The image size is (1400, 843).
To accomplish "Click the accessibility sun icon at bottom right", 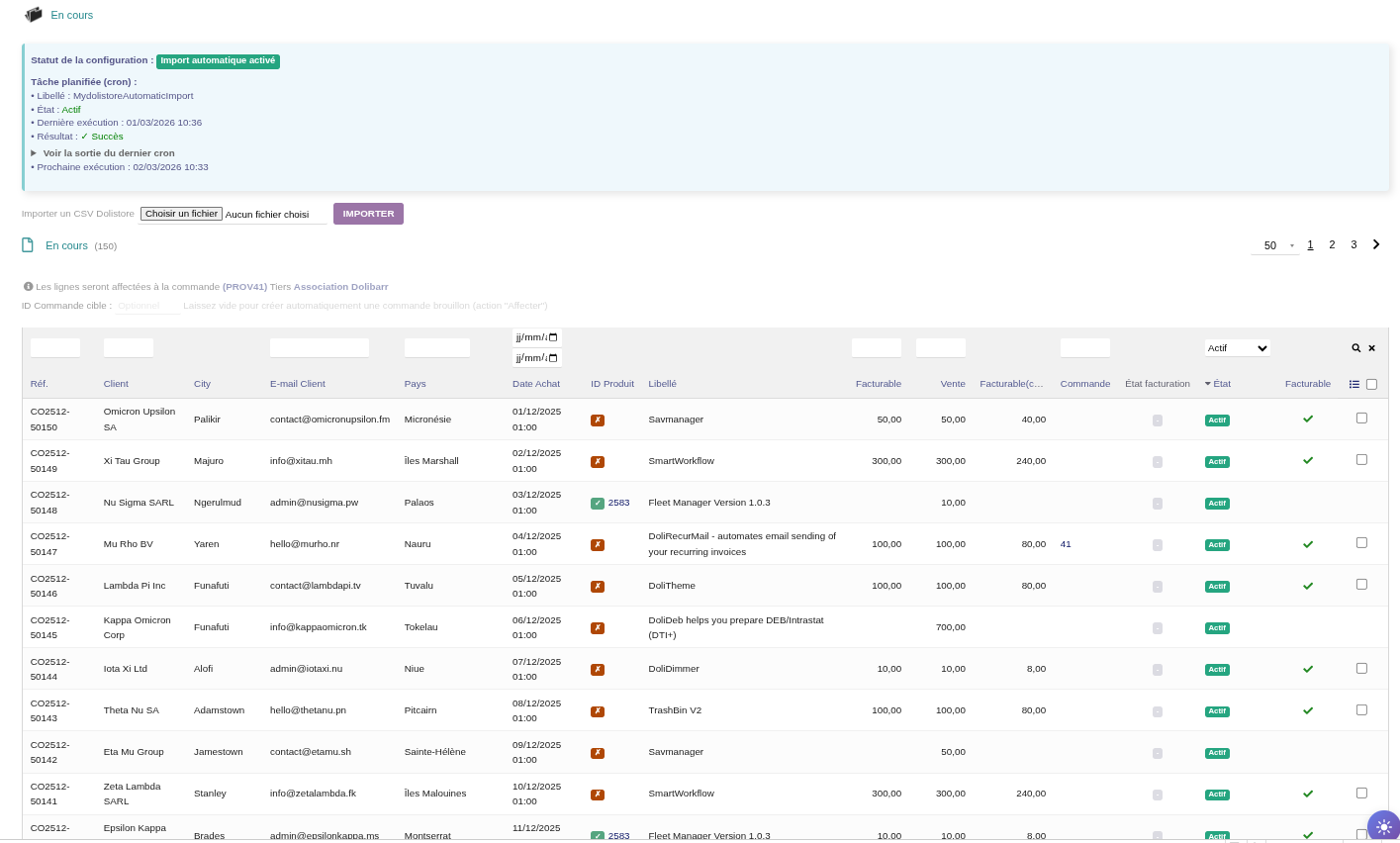I will (x=1382, y=827).
